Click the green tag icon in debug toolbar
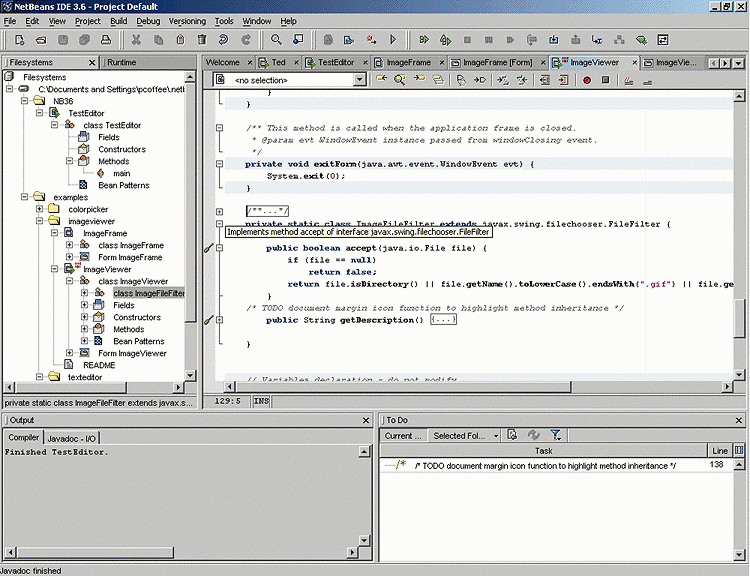 [641, 40]
